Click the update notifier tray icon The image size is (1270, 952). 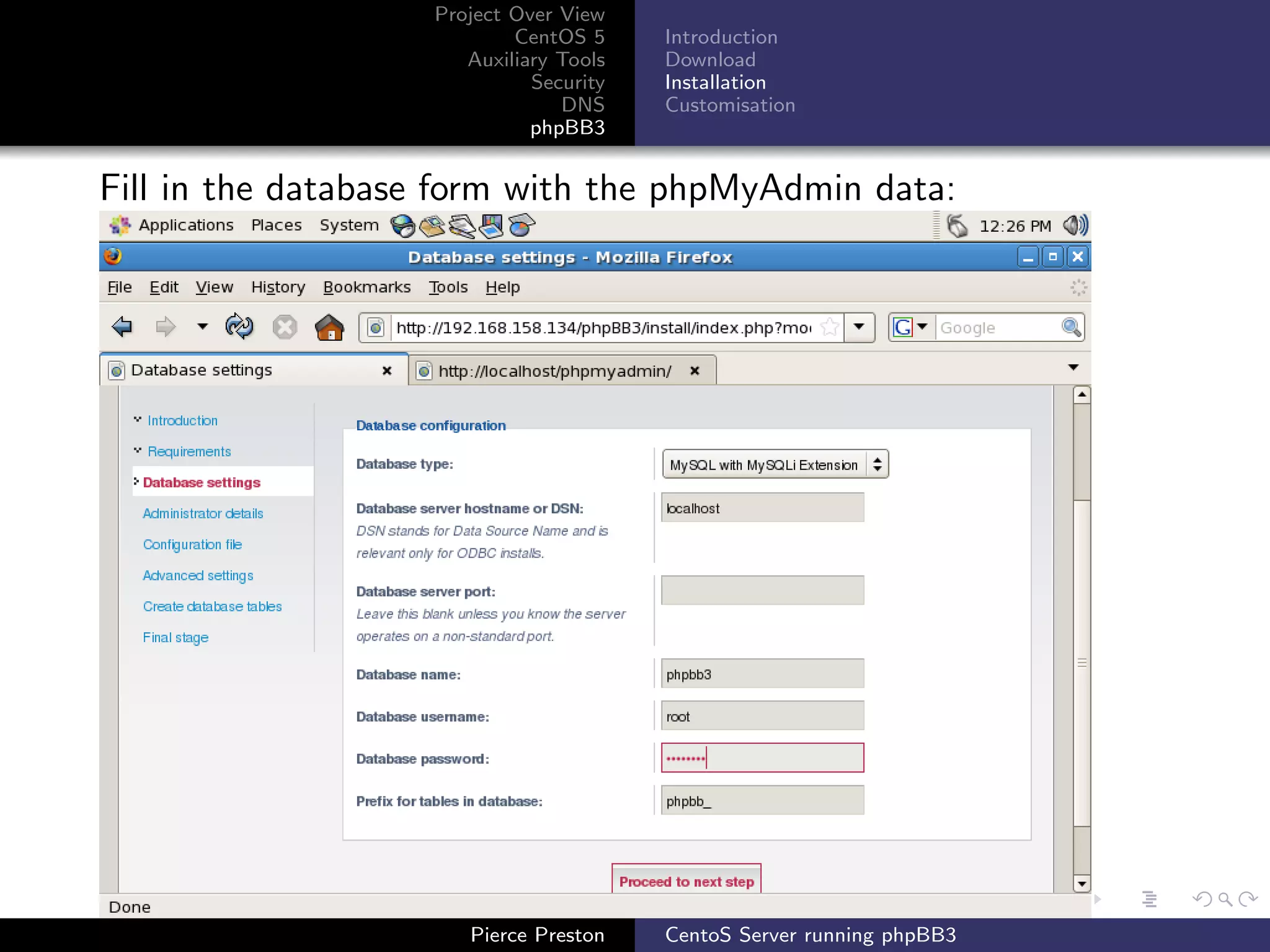pyautogui.click(x=957, y=226)
